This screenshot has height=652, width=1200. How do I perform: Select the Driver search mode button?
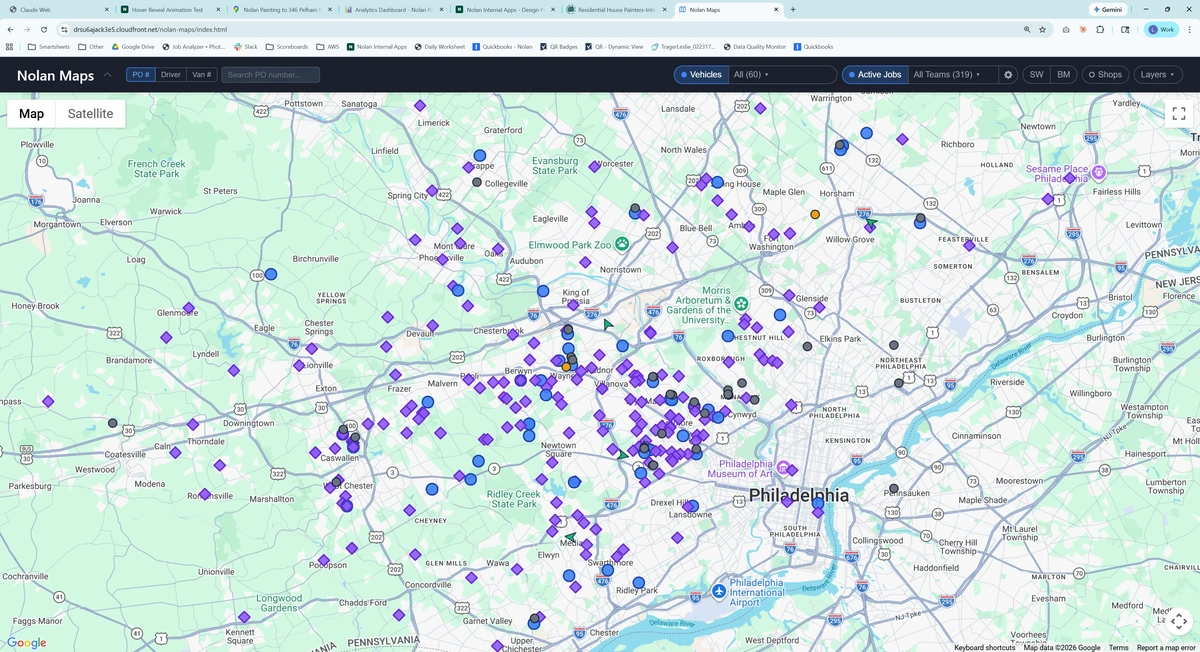pos(171,75)
